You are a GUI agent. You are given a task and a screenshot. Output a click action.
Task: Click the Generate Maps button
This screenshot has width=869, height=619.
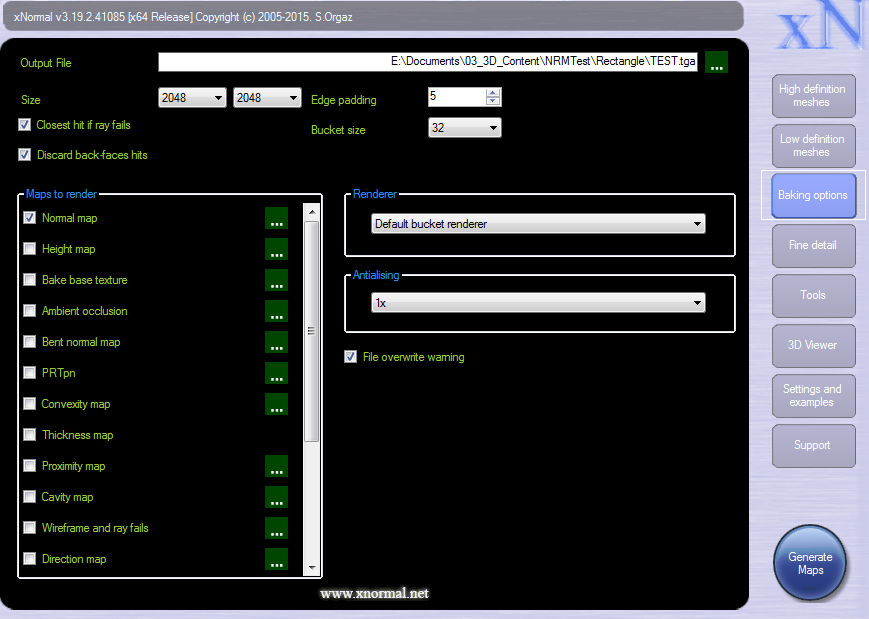point(810,563)
